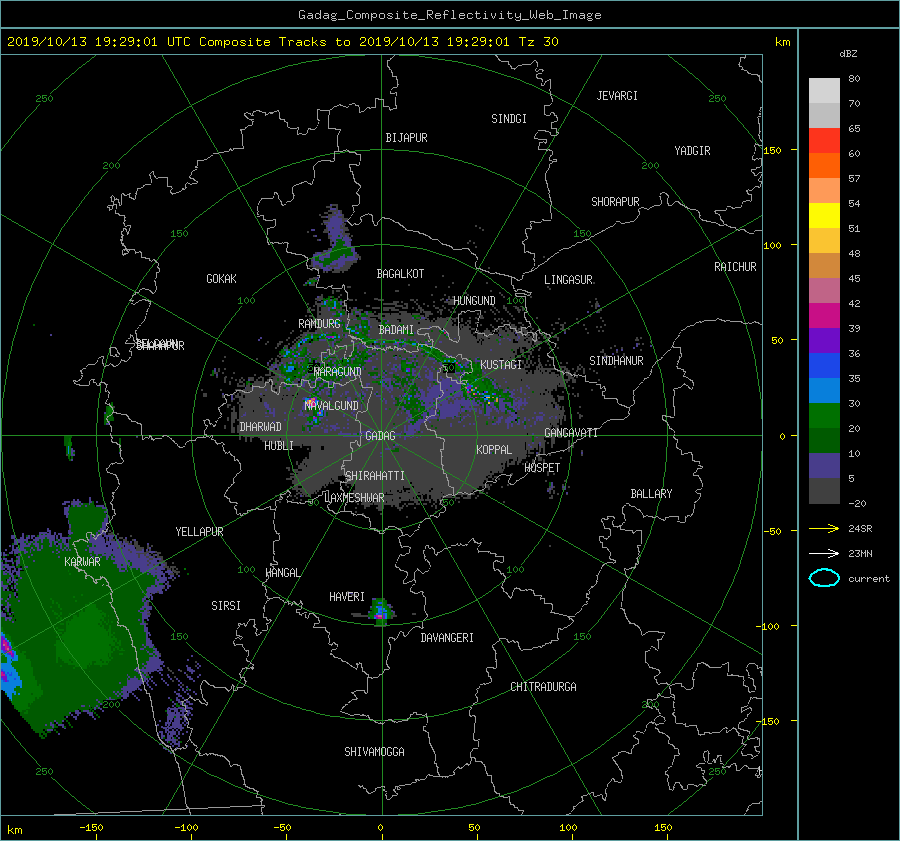The height and width of the screenshot is (841, 900).
Task: Select the bright green 30 dBZ swatch
Action: [824, 416]
